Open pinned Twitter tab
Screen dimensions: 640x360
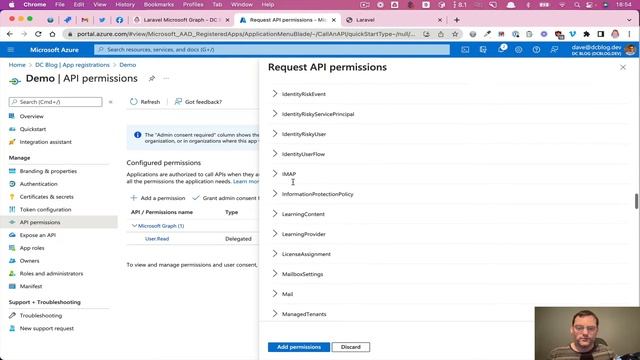pyautogui.click(x=102, y=20)
